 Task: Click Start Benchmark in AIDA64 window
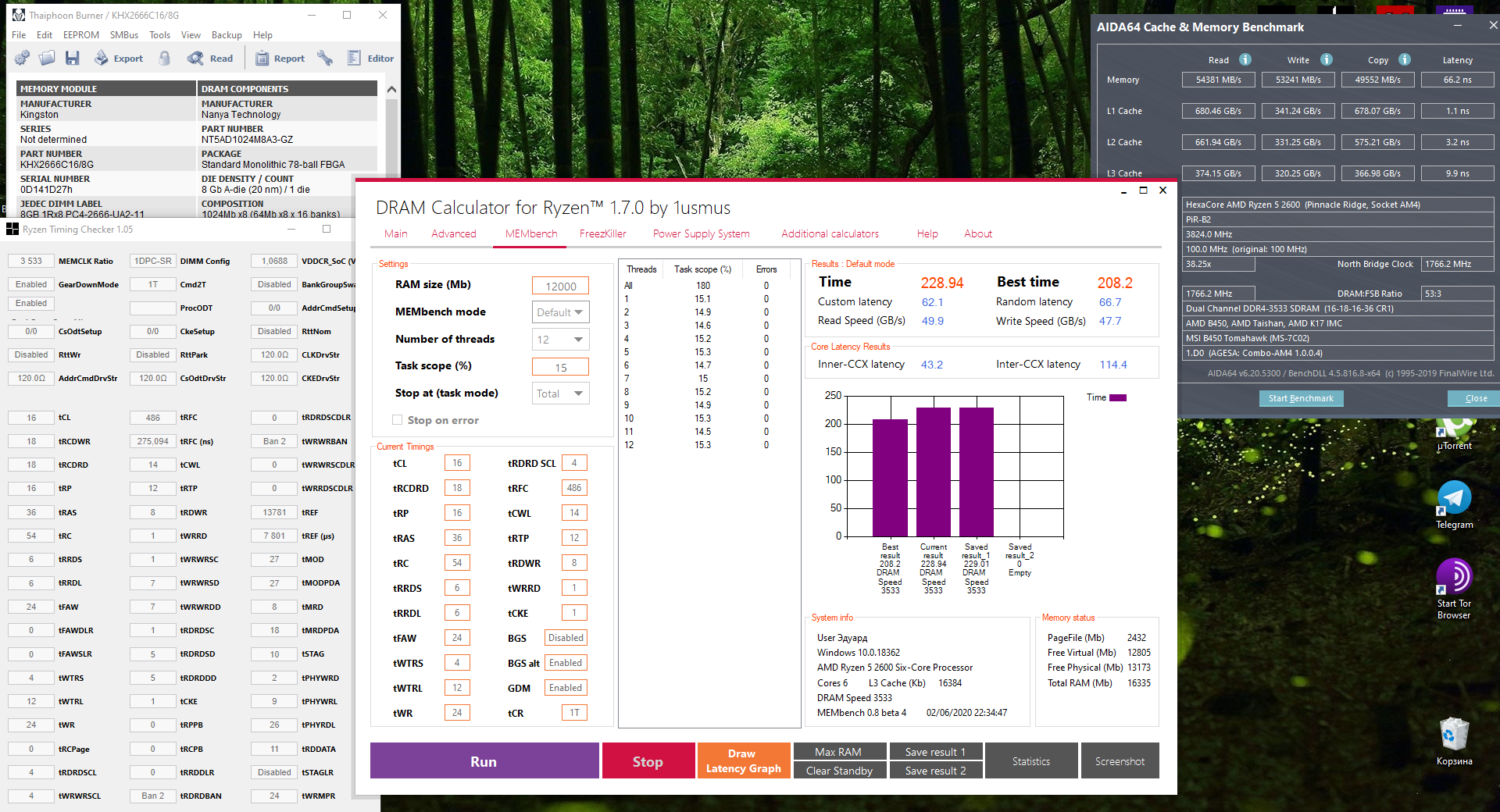[1301, 398]
